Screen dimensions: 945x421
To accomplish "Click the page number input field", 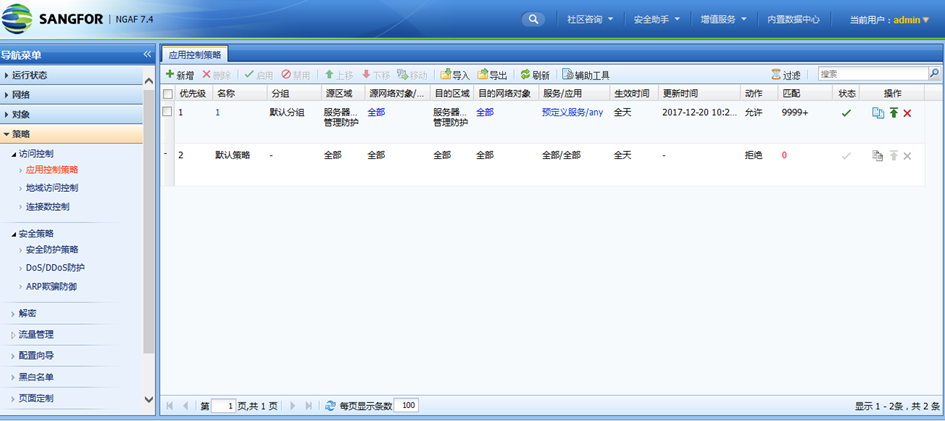I will click(224, 406).
